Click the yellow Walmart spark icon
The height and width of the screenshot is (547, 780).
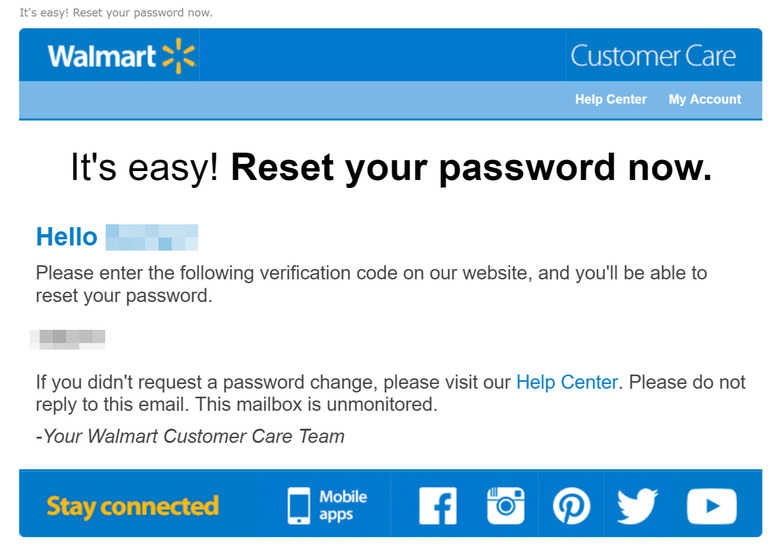coord(179,56)
